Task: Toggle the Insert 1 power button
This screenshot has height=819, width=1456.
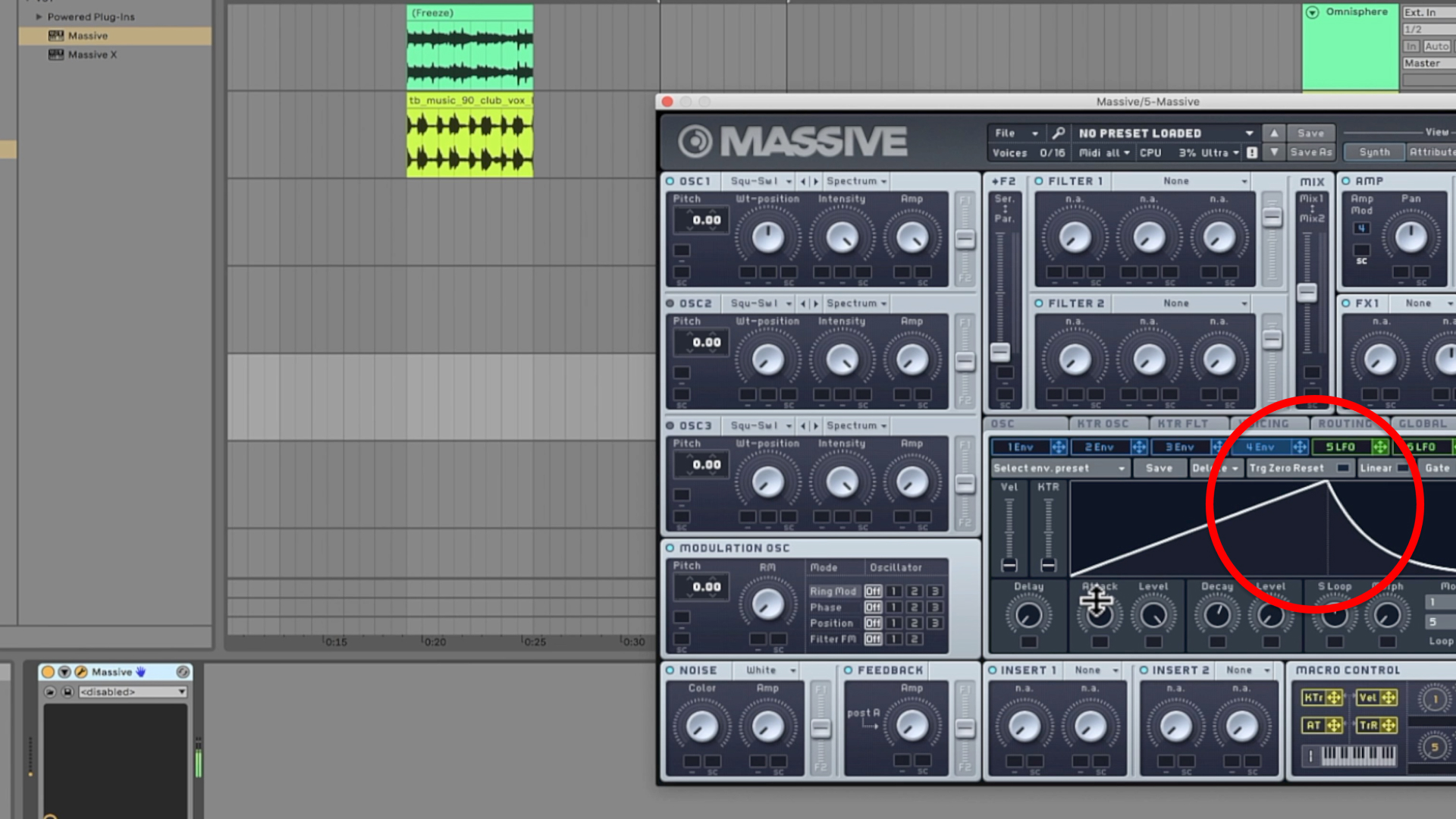Action: pos(992,670)
